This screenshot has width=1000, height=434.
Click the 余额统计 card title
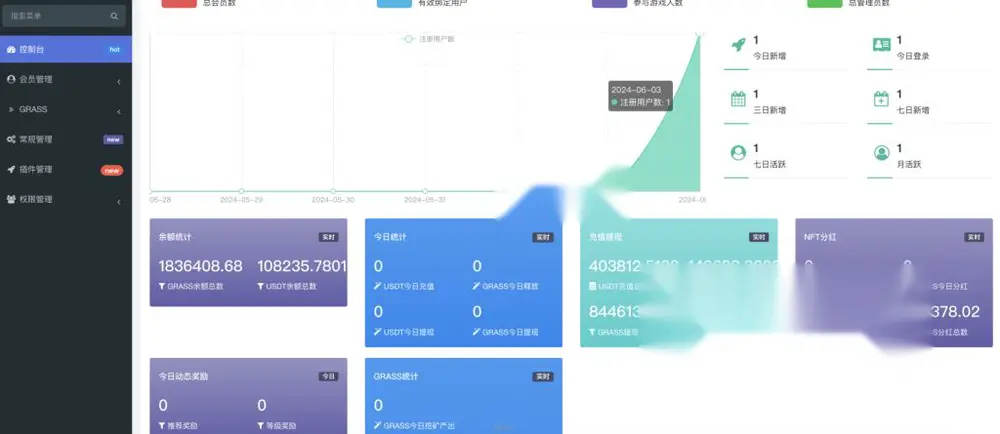tap(175, 237)
